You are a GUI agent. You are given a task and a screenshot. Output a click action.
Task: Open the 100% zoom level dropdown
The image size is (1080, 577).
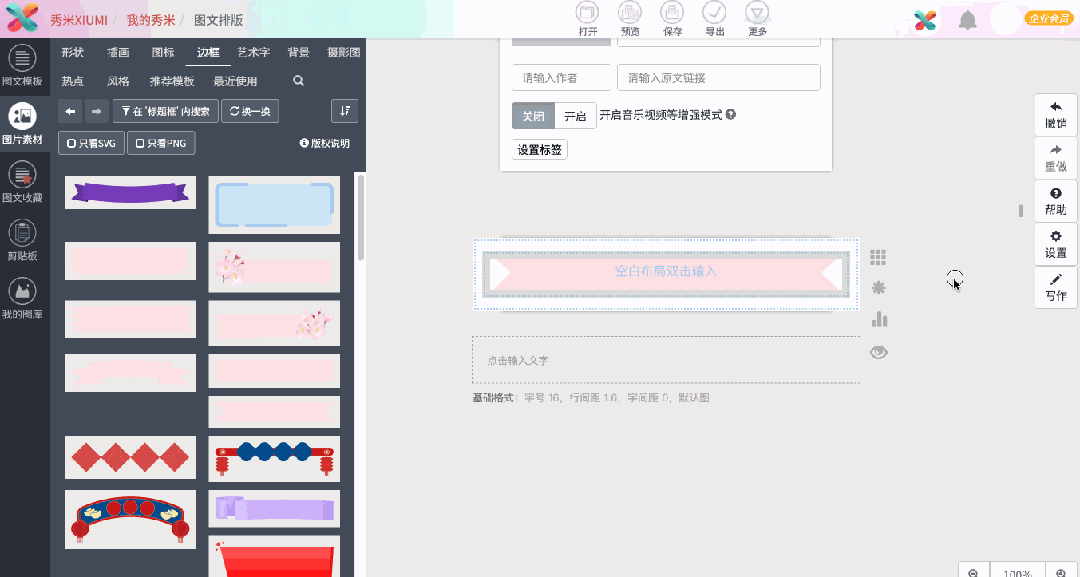tap(1020, 571)
